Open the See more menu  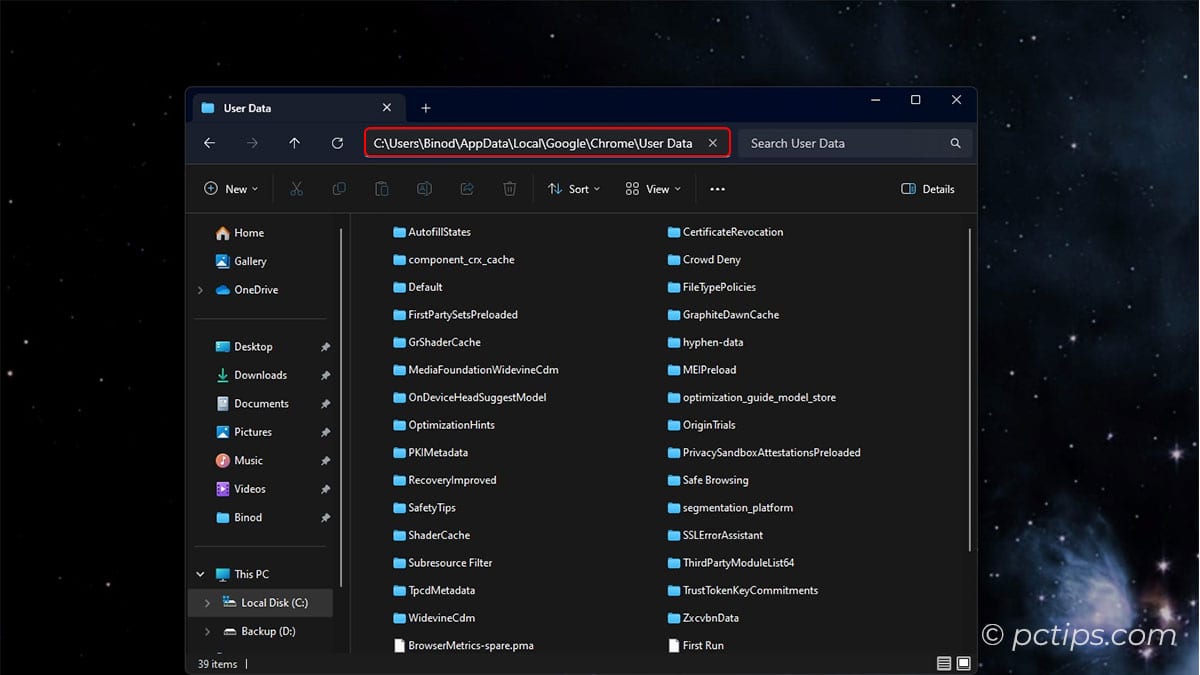point(716,188)
